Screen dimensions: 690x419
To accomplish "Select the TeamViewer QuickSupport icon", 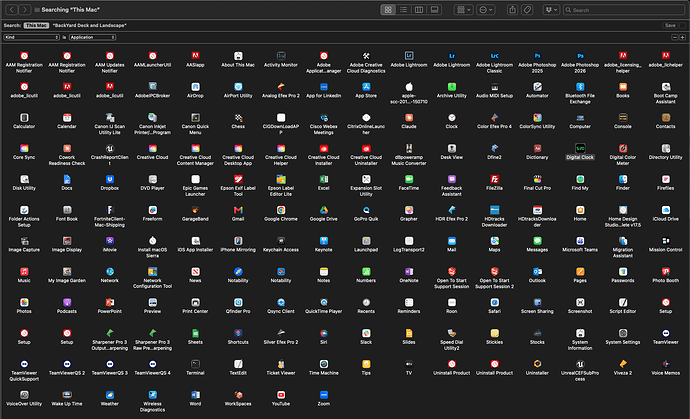I will tap(24, 364).
